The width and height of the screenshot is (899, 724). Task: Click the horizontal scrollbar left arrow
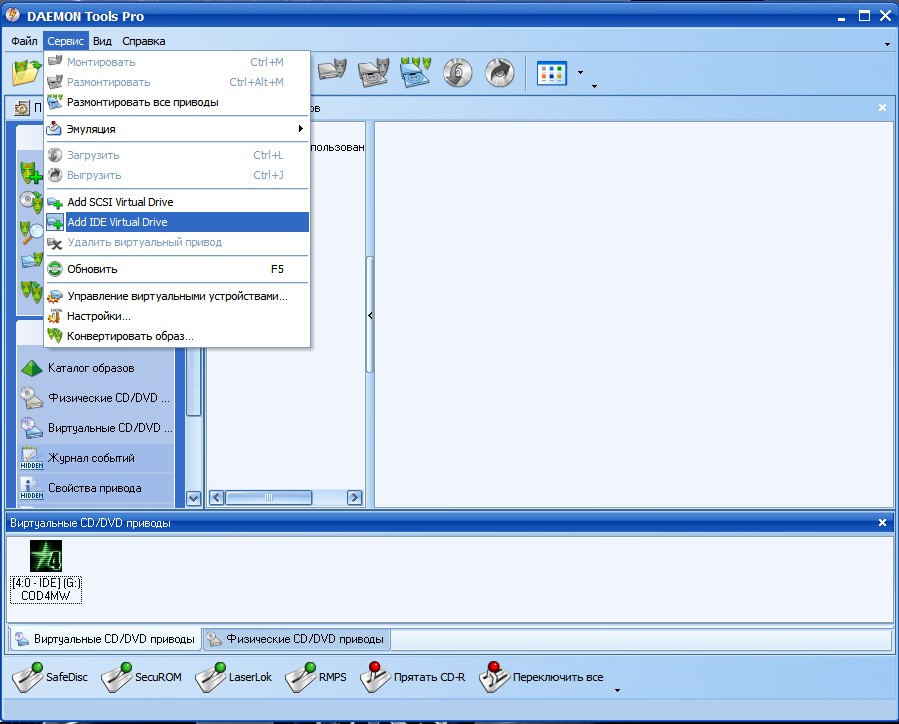click(x=216, y=498)
